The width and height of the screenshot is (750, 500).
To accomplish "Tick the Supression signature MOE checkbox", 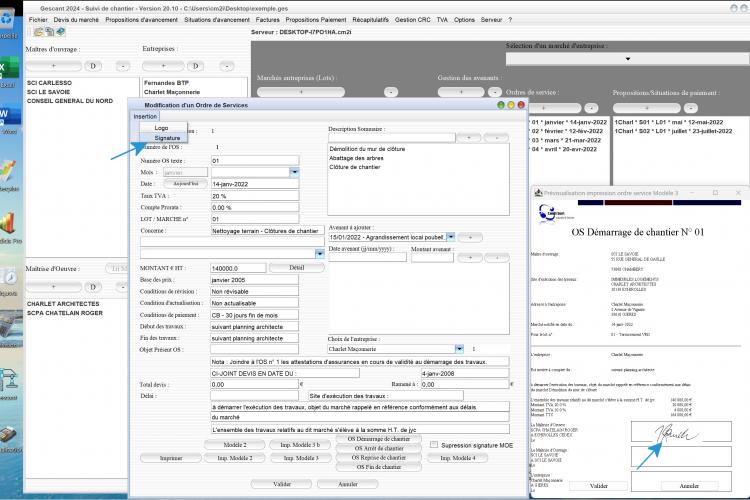I will (x=434, y=445).
